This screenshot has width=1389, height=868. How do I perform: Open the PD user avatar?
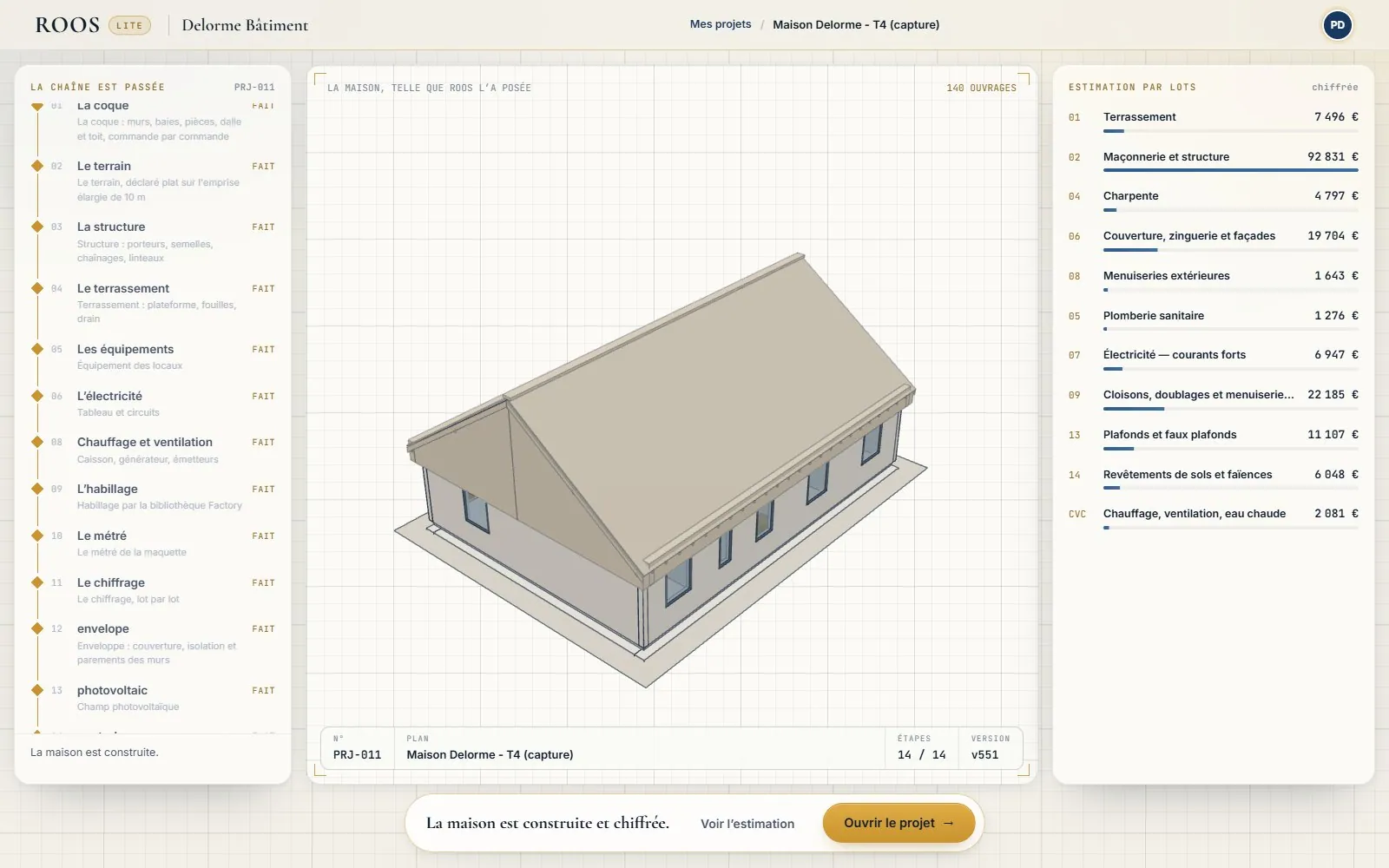coord(1337,25)
